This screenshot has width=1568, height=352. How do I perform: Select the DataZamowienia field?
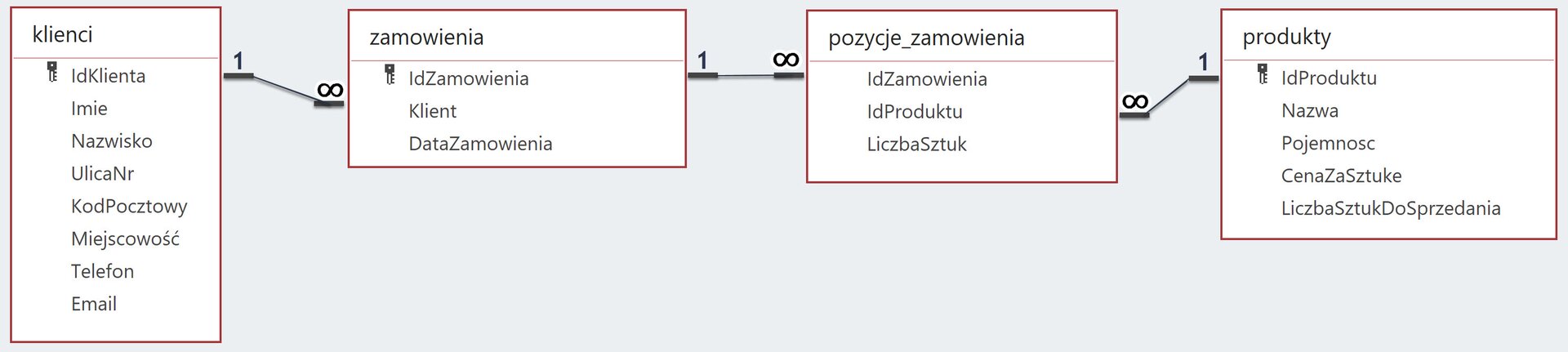coord(480,144)
